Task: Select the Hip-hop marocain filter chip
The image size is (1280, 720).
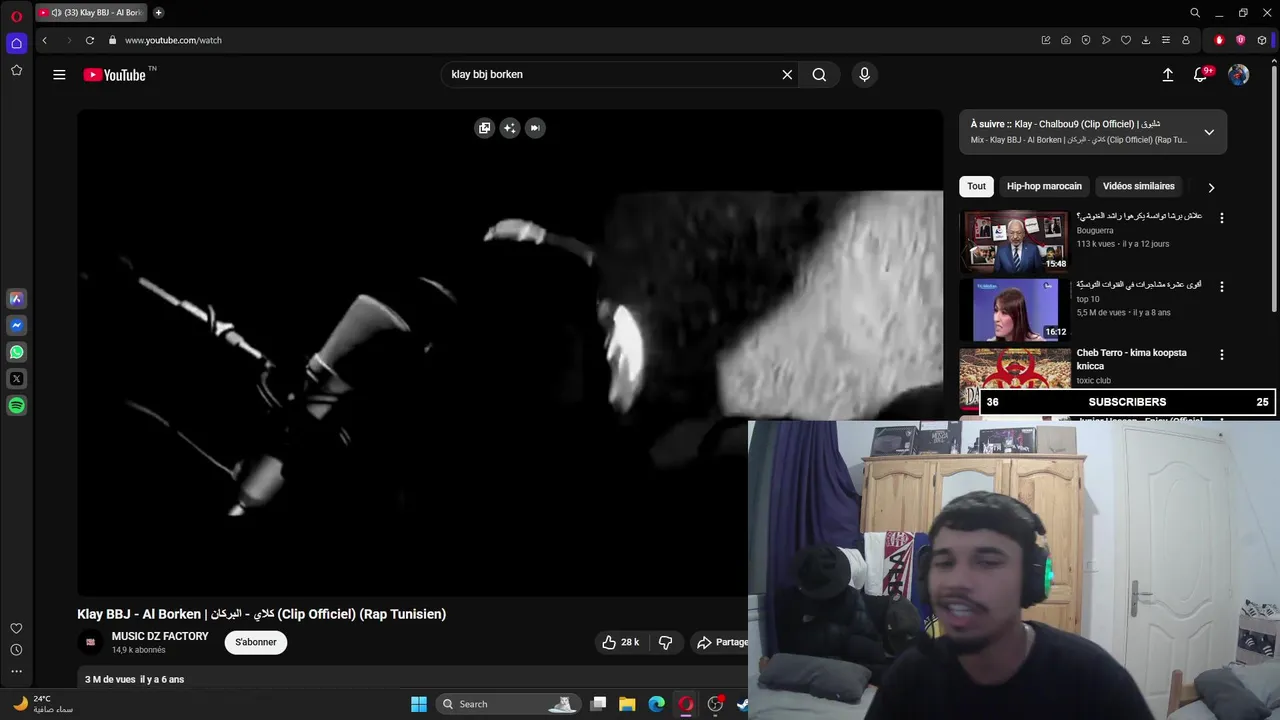Action: [x=1044, y=186]
